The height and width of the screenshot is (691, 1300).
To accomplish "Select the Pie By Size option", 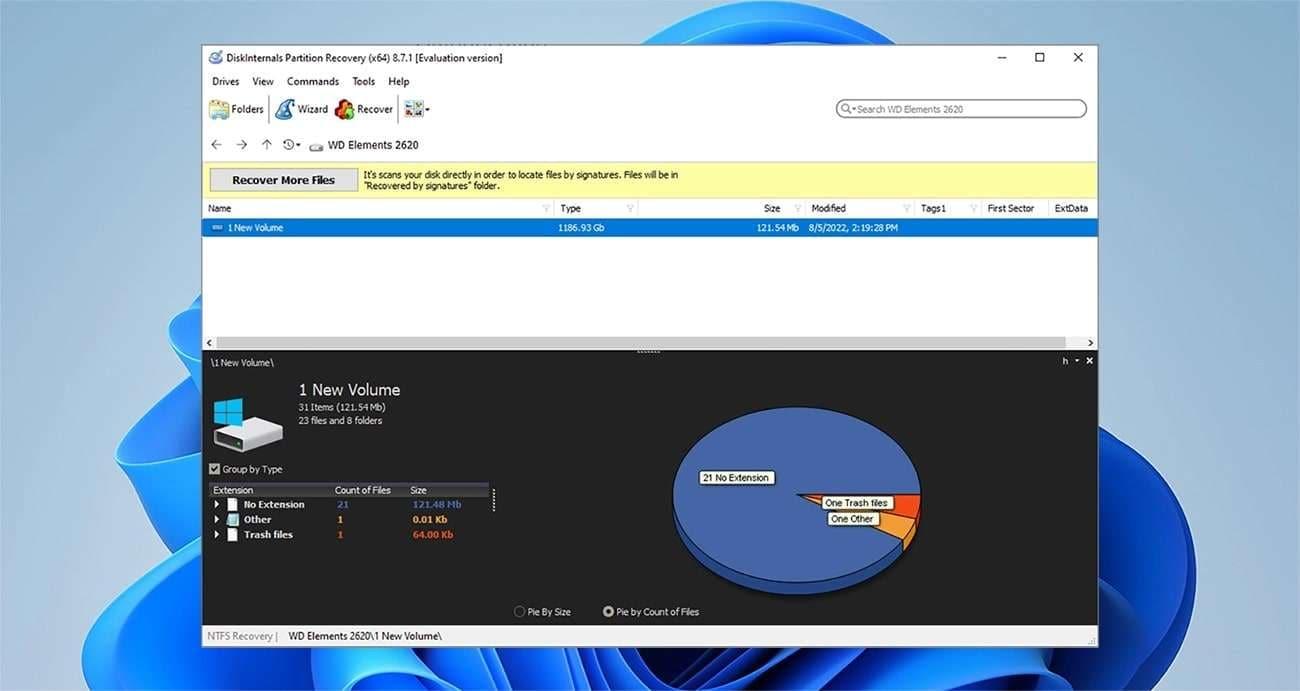I will (519, 611).
